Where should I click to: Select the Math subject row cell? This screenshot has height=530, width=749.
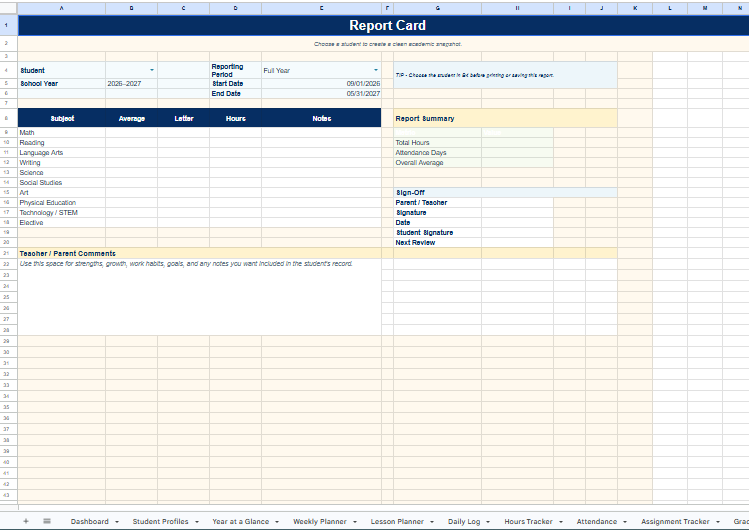click(62, 132)
